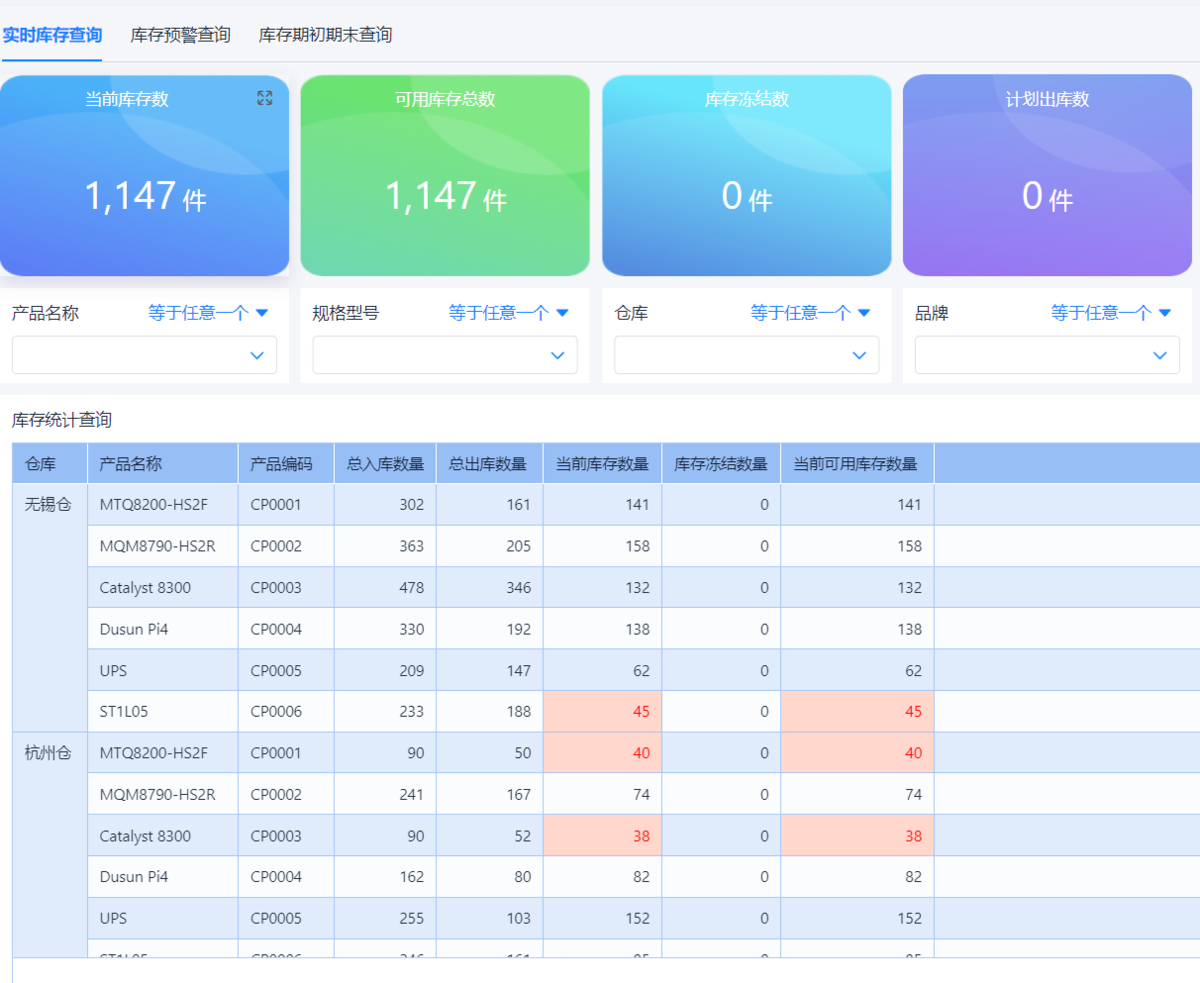Expand the 仓库 value select box
Image resolution: width=1200 pixels, height=983 pixels.
point(746,355)
